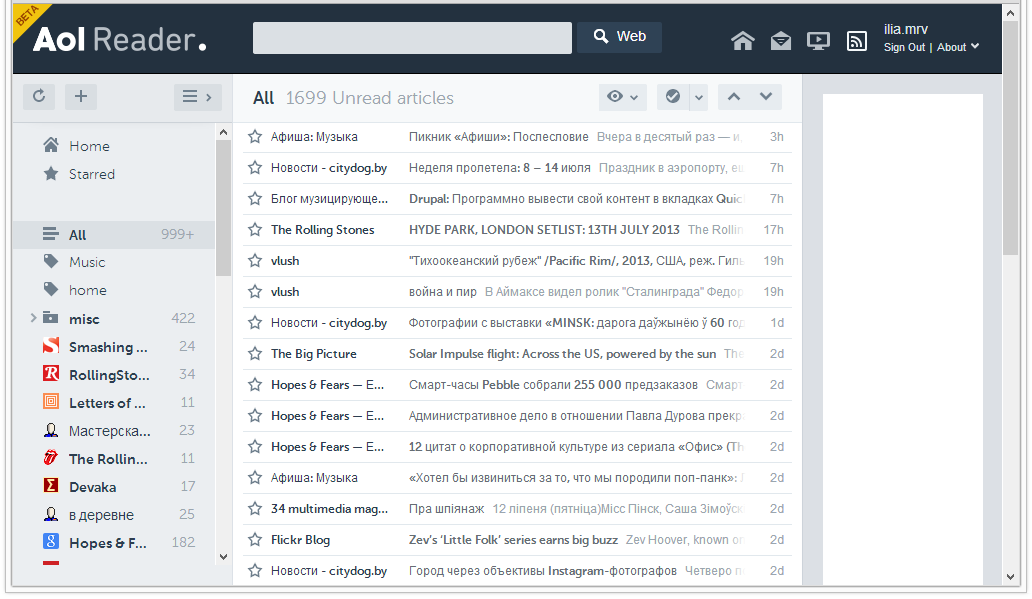Click the Smashing feed icon
The height and width of the screenshot is (599, 1032).
click(x=51, y=346)
